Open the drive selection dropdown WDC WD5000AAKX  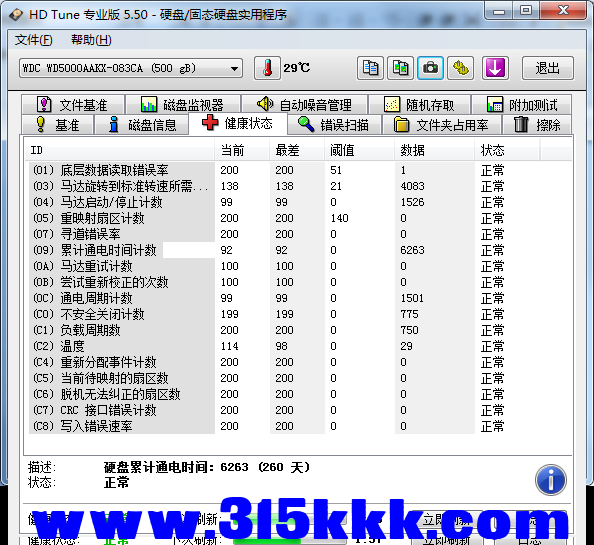[x=131, y=68]
